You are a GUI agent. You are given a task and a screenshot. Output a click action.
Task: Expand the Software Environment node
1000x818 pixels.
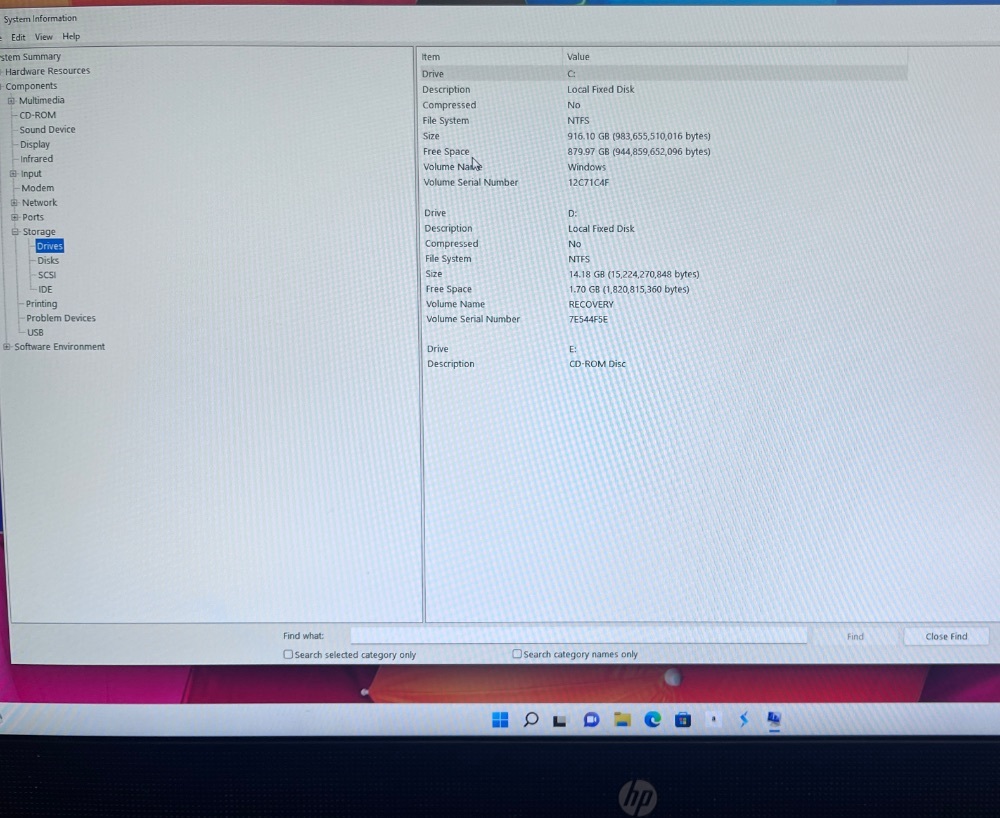coord(7,347)
